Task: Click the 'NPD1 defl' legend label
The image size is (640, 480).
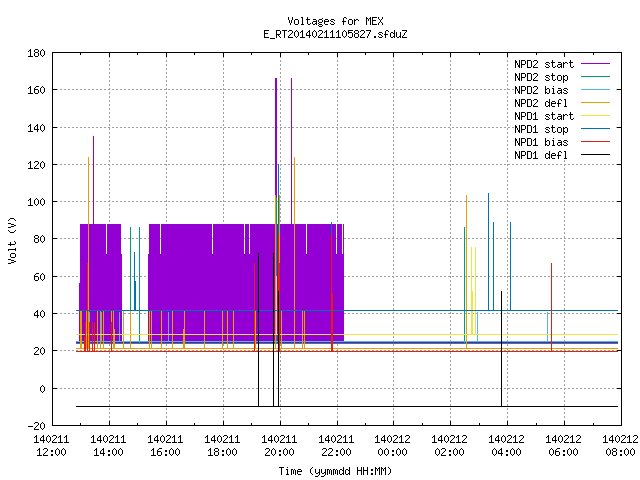Action: pos(541,156)
